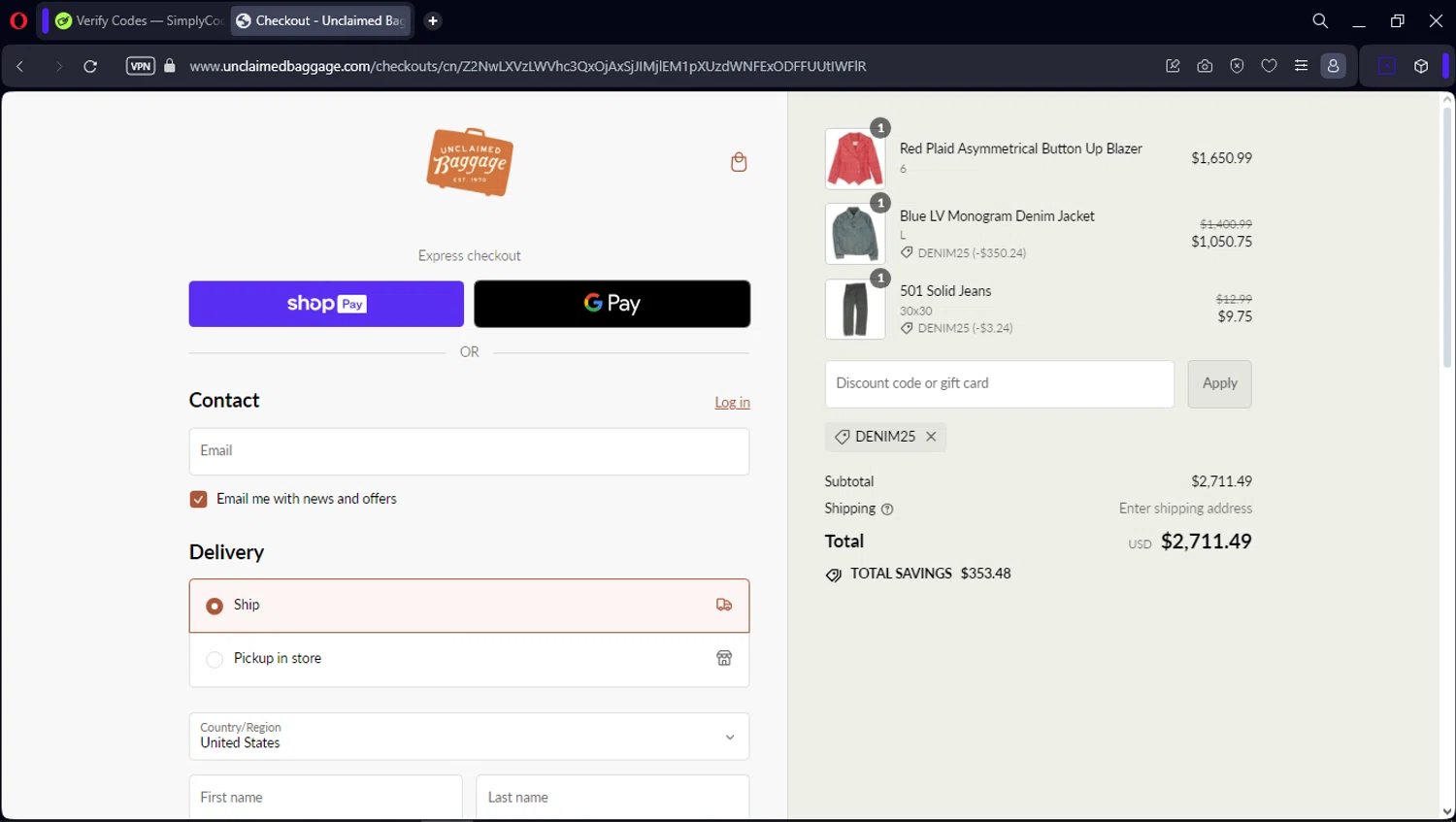Open the extensions cube icon

tap(1421, 66)
